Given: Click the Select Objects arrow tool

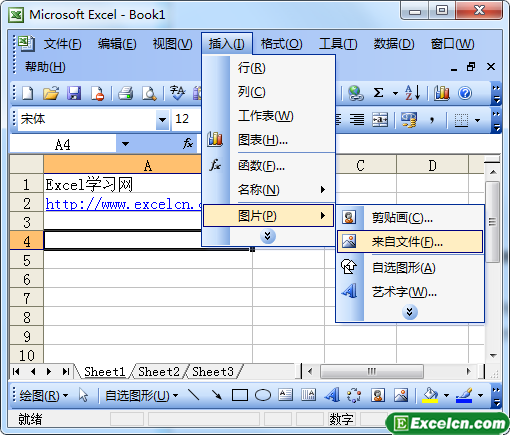Looking at the screenshot, I should point(83,396).
